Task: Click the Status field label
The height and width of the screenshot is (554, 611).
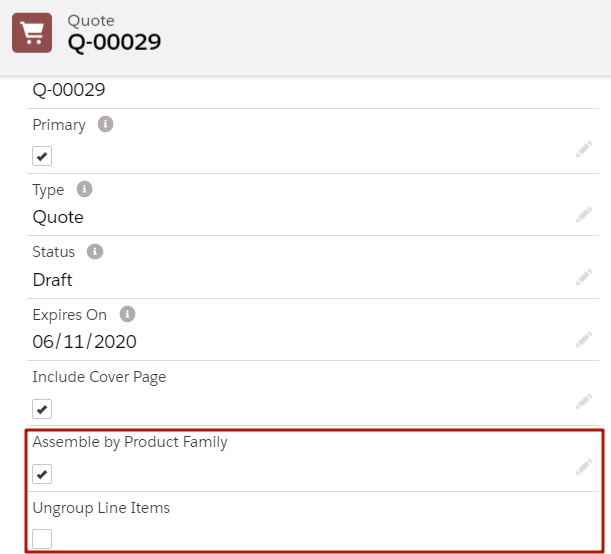Action: point(54,252)
